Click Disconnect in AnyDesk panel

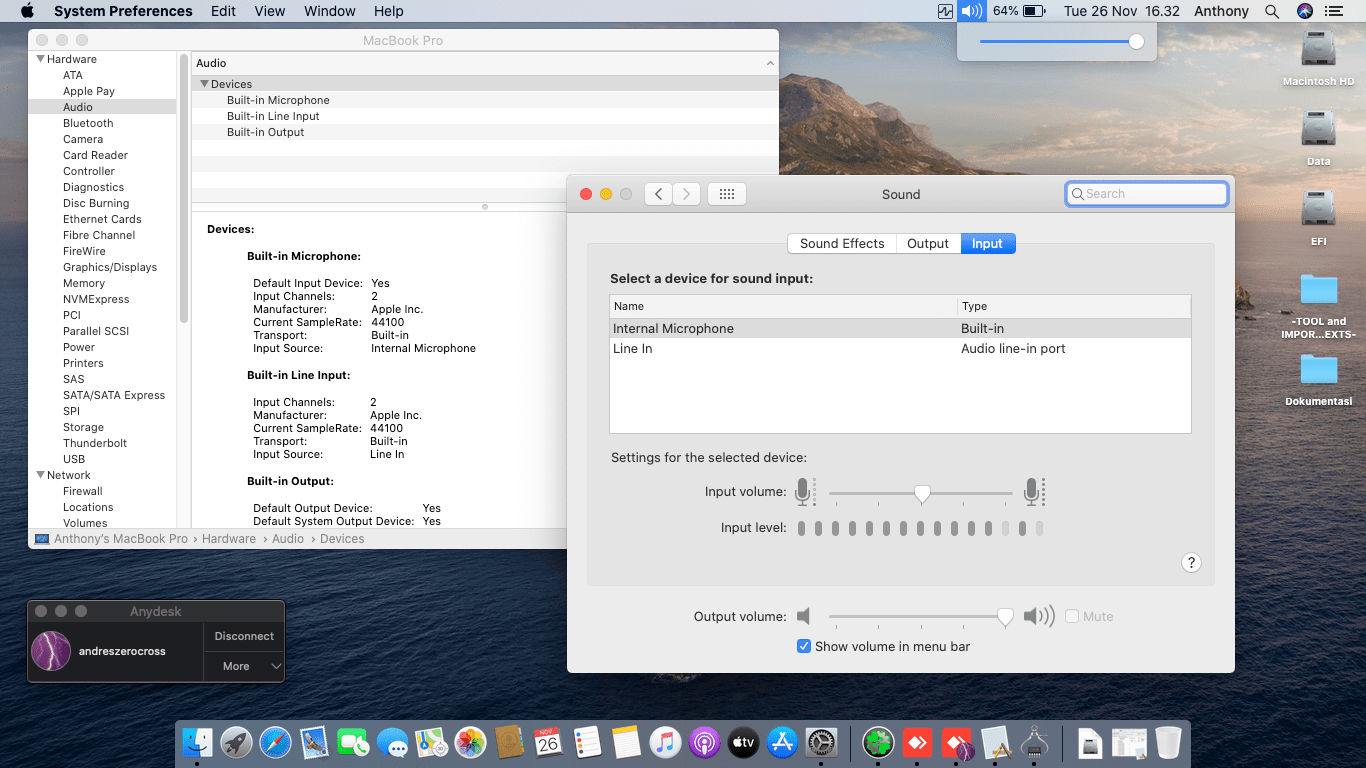pyautogui.click(x=244, y=636)
